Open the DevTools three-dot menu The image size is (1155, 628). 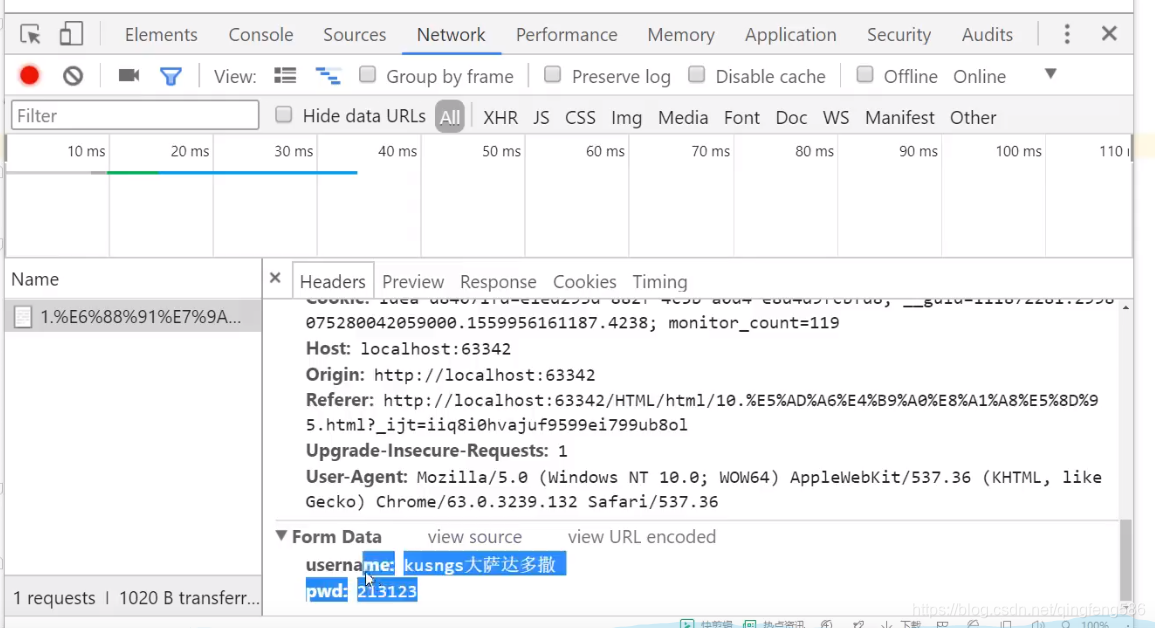(x=1067, y=34)
